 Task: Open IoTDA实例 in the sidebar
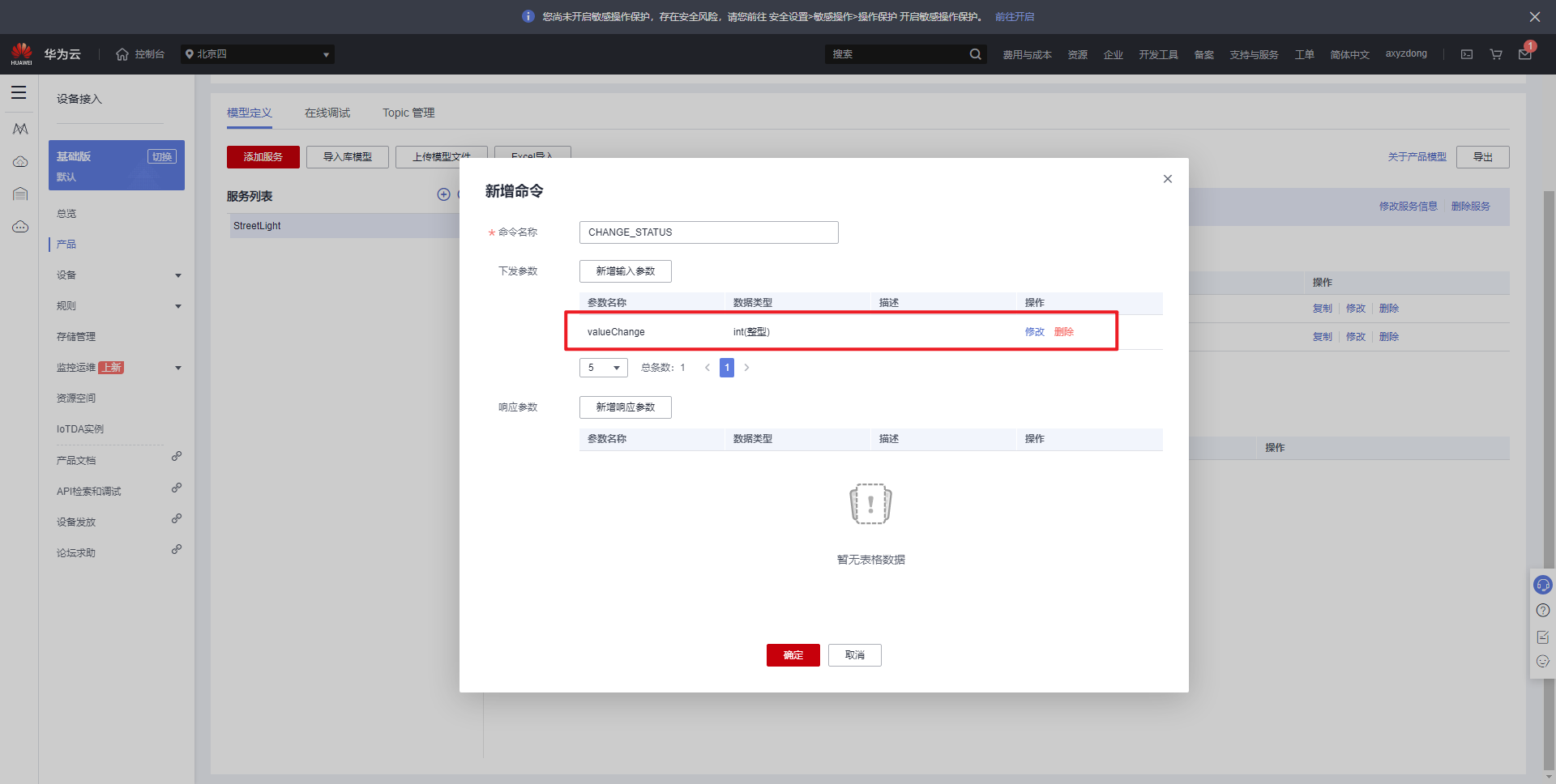click(80, 429)
